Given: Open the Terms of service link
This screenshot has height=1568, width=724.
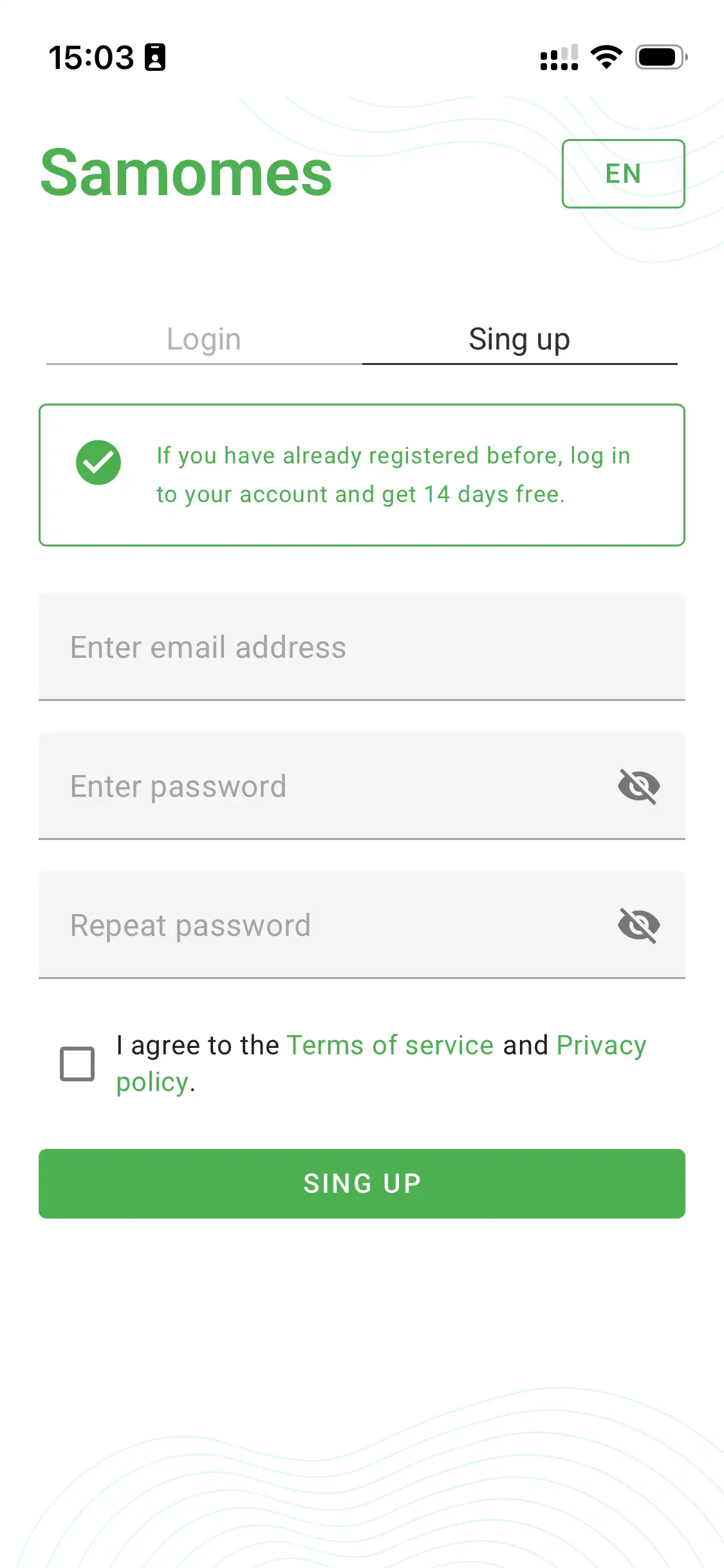Looking at the screenshot, I should point(390,1045).
